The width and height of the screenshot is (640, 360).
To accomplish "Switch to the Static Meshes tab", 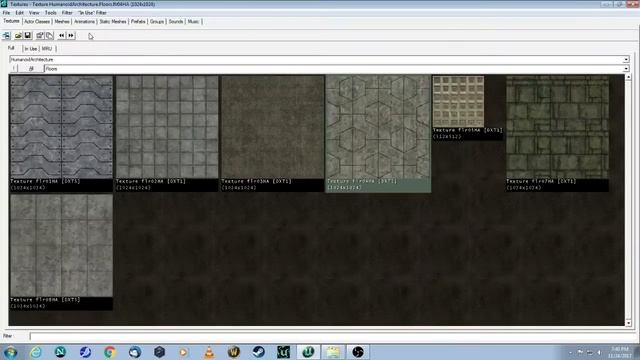I will [x=113, y=22].
